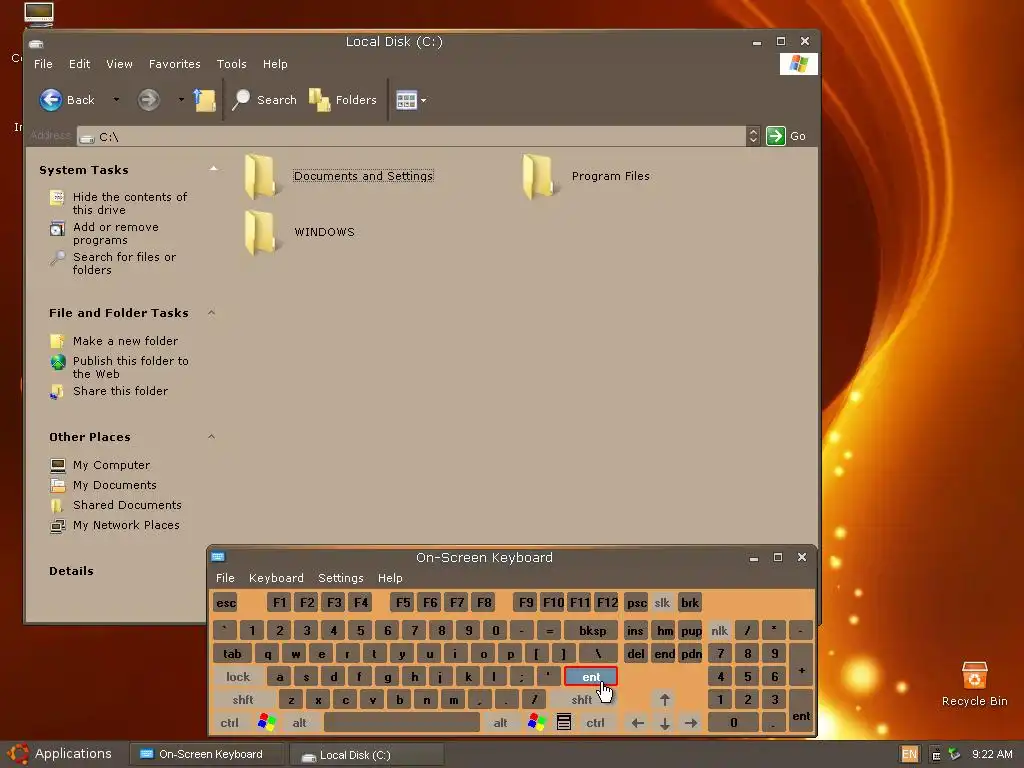1024x768 pixels.
Task: Go up one folder level icon
Action: pyautogui.click(x=204, y=100)
